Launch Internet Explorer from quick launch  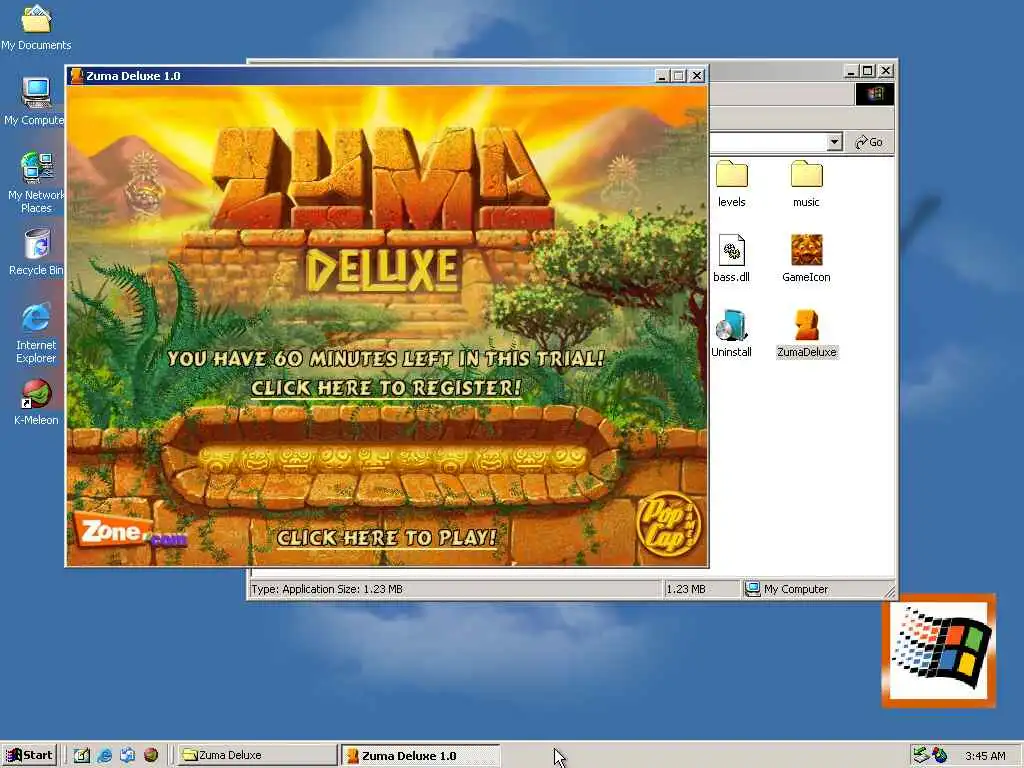click(104, 756)
